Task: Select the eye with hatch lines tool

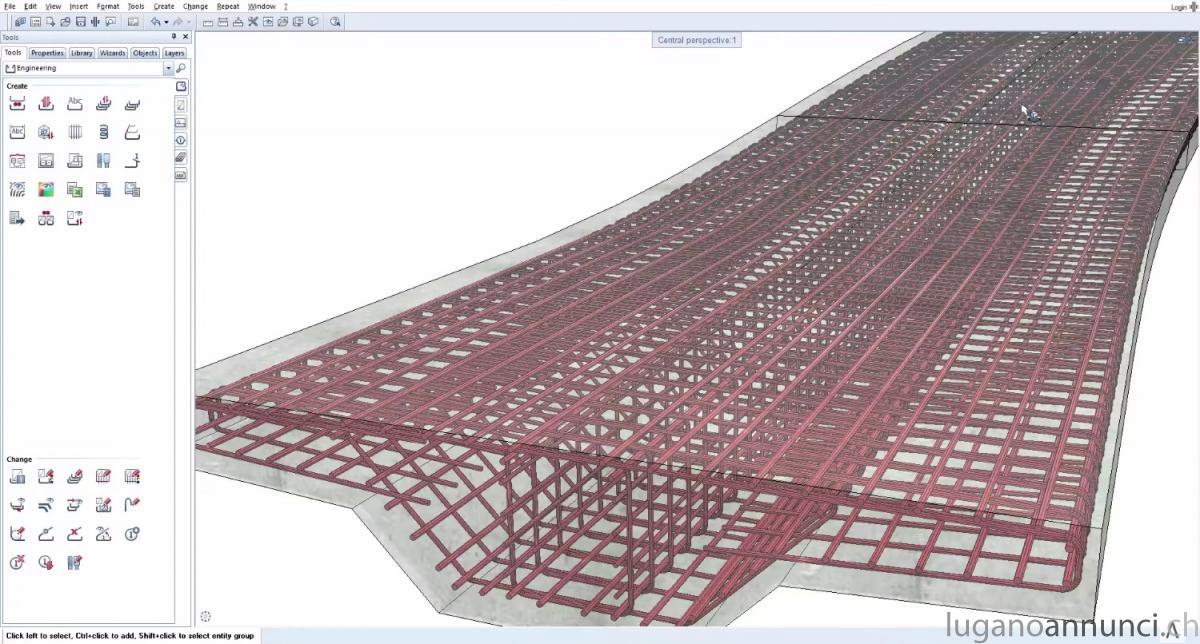Action: tap(17, 189)
